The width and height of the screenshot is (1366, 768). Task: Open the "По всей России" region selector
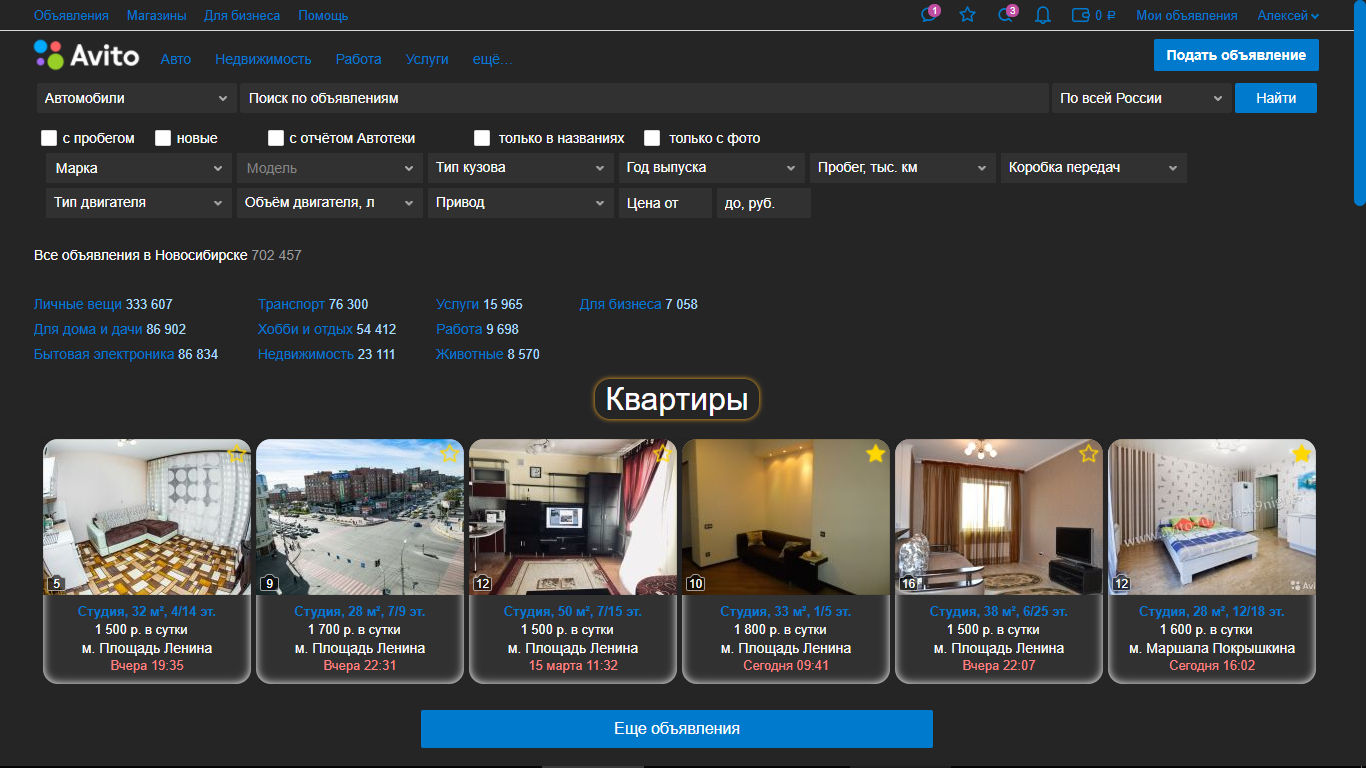1140,98
